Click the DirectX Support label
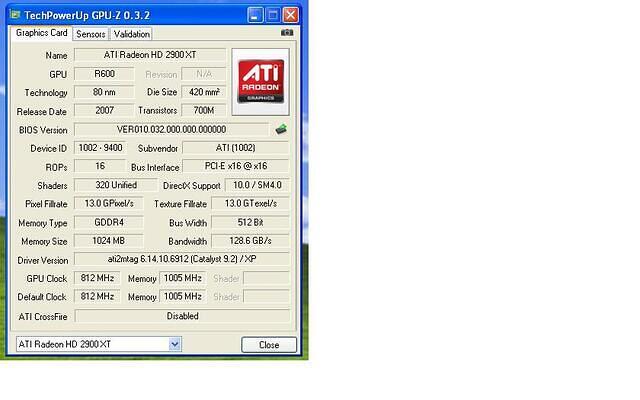The height and width of the screenshot is (400, 640). pyautogui.click(x=191, y=186)
